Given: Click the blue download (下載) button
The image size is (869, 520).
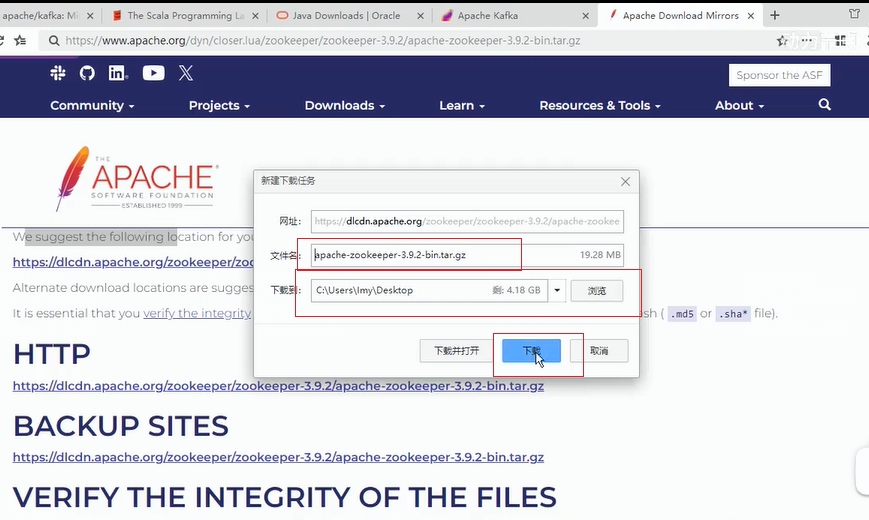Looking at the screenshot, I should 531,351.
